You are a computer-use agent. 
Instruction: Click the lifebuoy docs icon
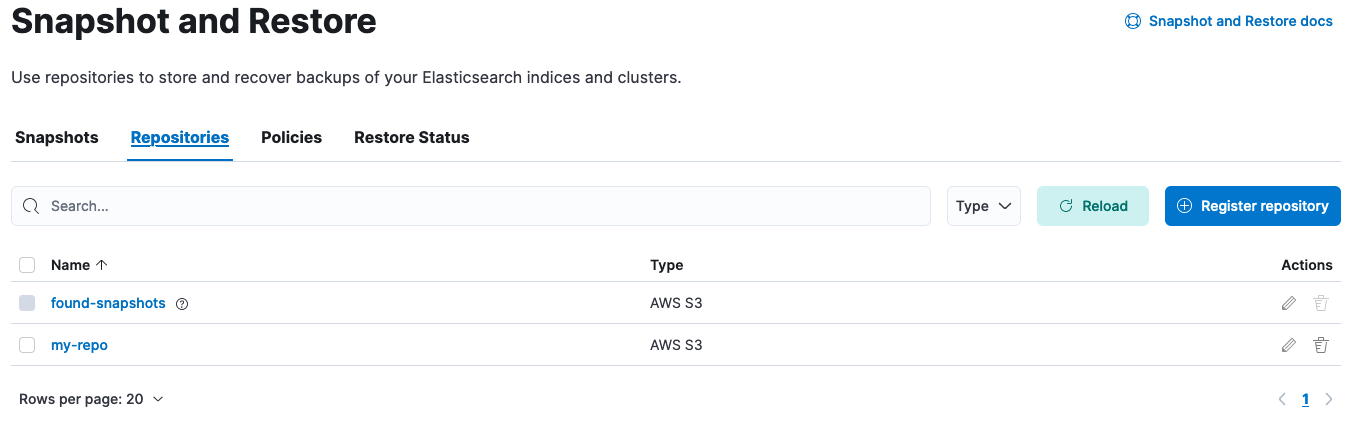[1133, 21]
